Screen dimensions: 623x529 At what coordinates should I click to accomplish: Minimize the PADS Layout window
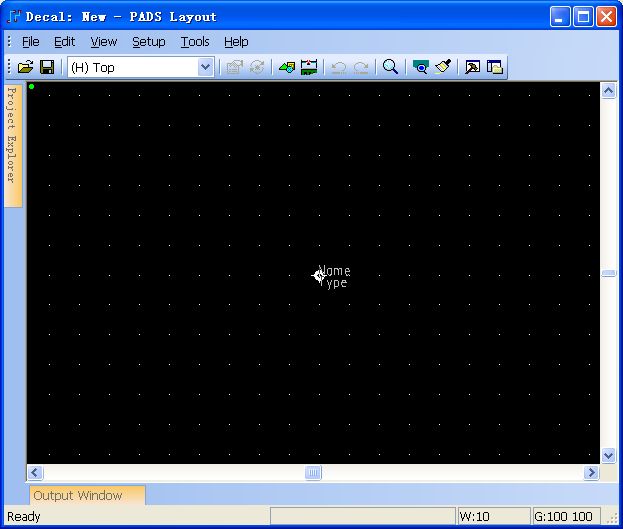(x=560, y=17)
